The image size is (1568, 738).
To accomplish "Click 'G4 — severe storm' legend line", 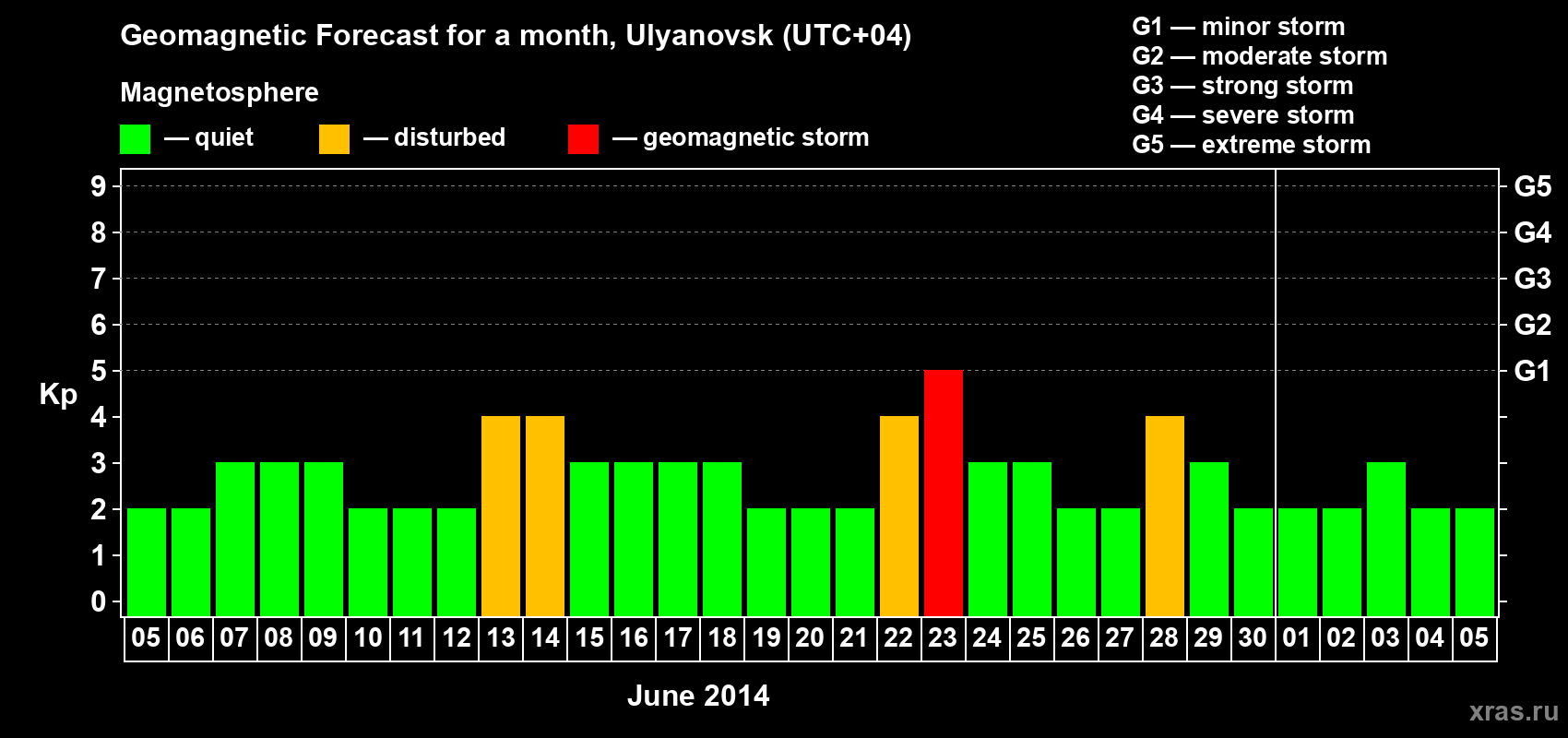I will coord(1242,115).
